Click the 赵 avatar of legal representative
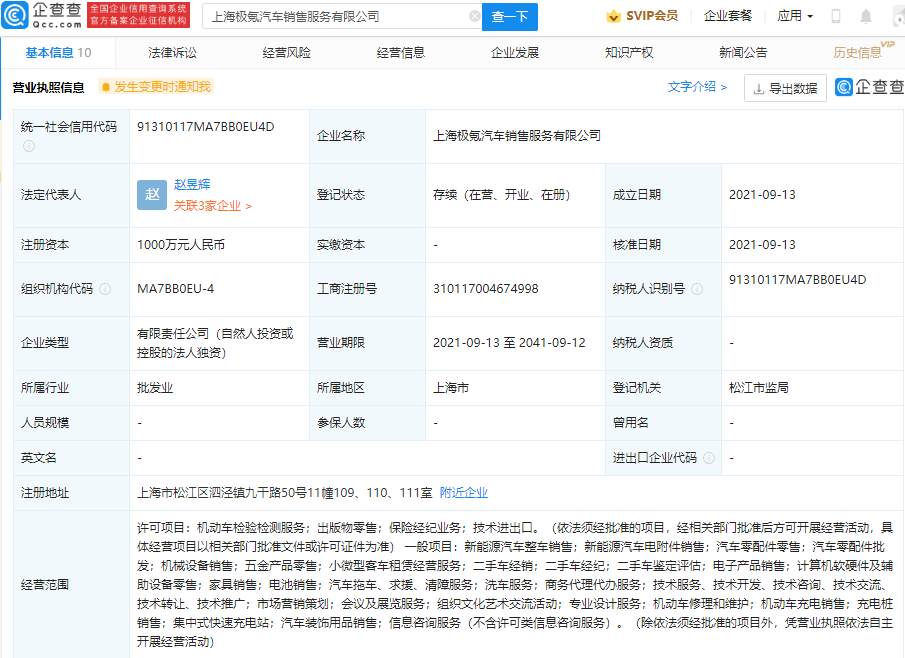The height and width of the screenshot is (658, 905). click(x=152, y=195)
